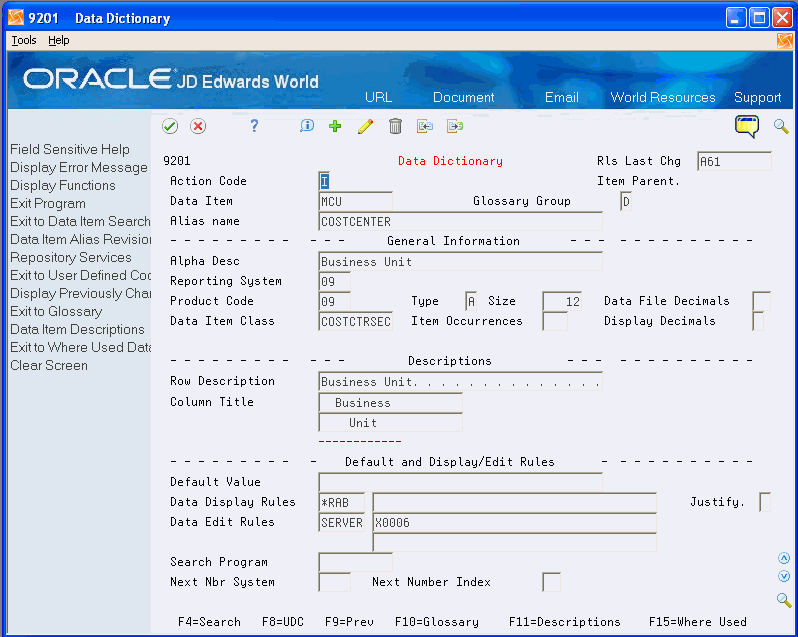Click the green plus add icon
This screenshot has height=637, width=798.
(x=335, y=126)
